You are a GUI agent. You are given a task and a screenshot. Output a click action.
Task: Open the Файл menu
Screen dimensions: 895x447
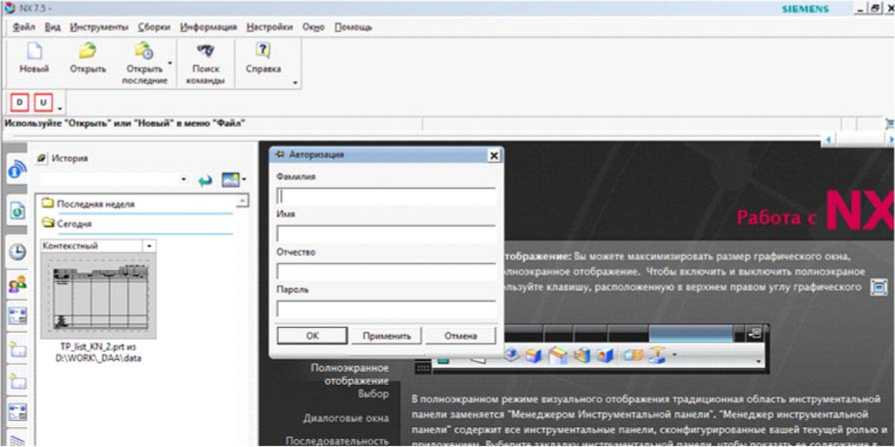point(23,27)
